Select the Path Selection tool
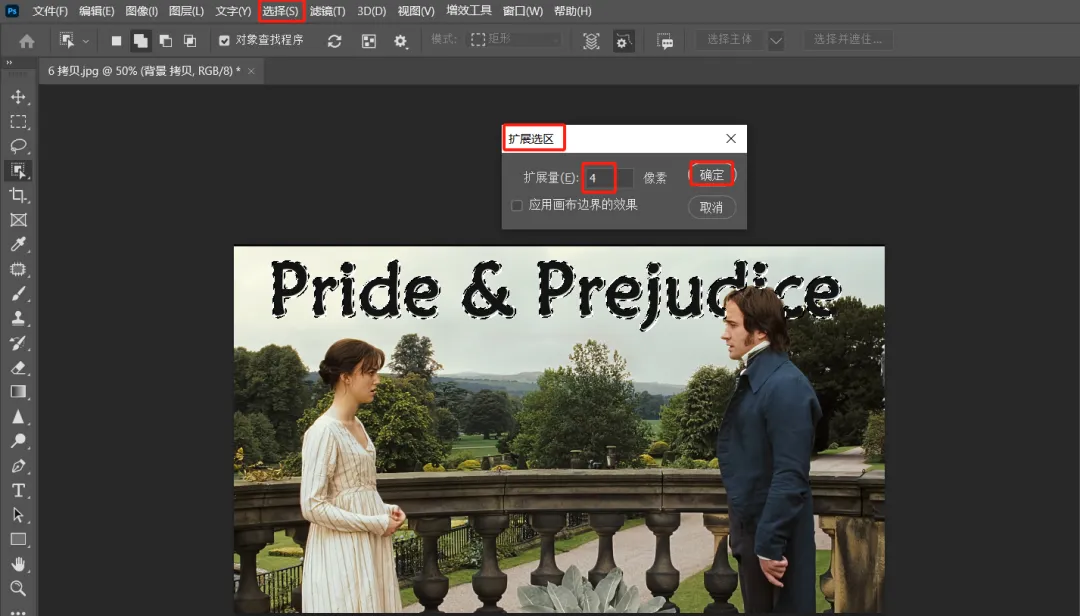The image size is (1080, 616). (x=19, y=515)
